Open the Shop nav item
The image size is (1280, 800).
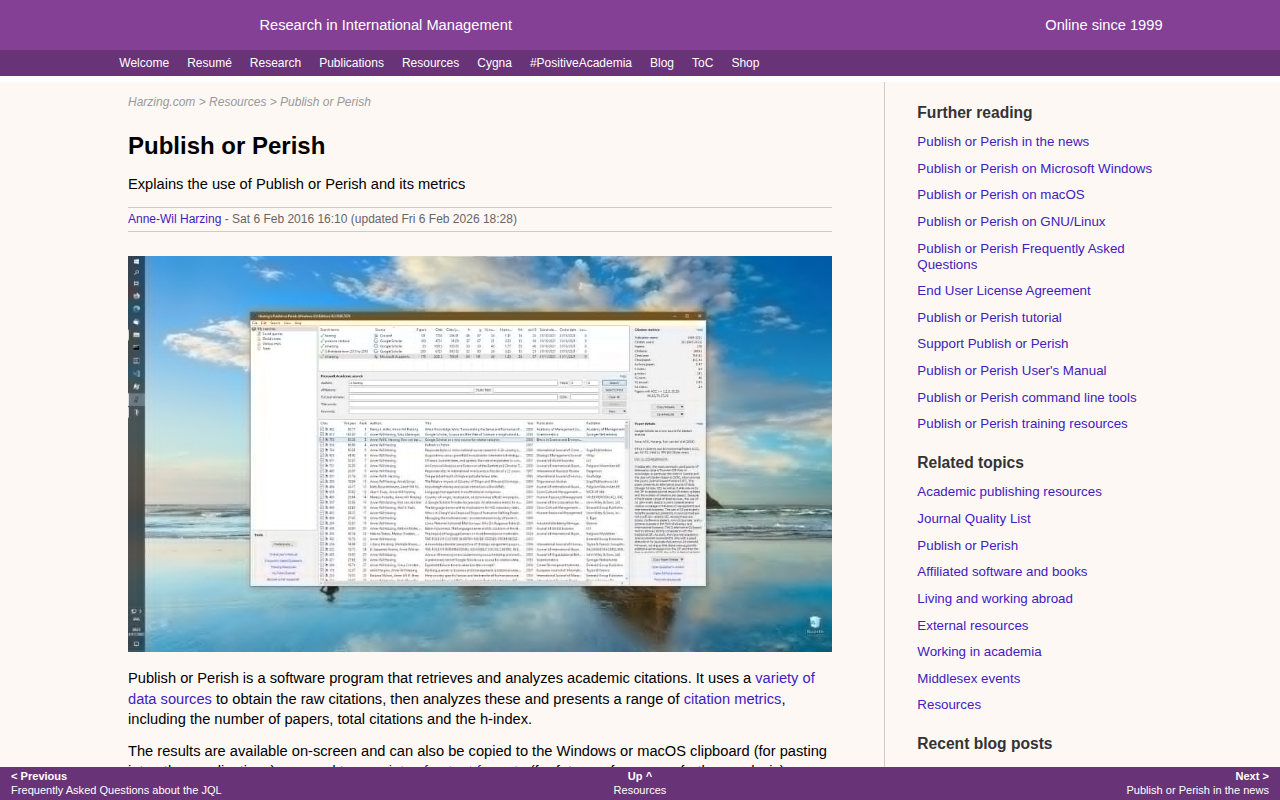[745, 63]
